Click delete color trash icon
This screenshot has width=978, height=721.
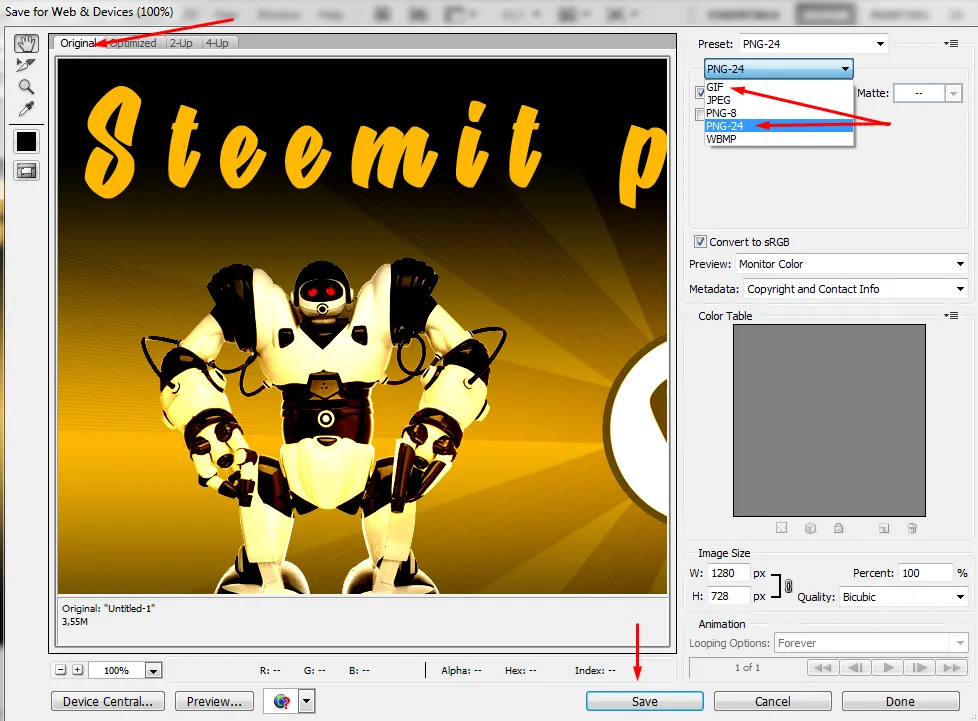[912, 528]
